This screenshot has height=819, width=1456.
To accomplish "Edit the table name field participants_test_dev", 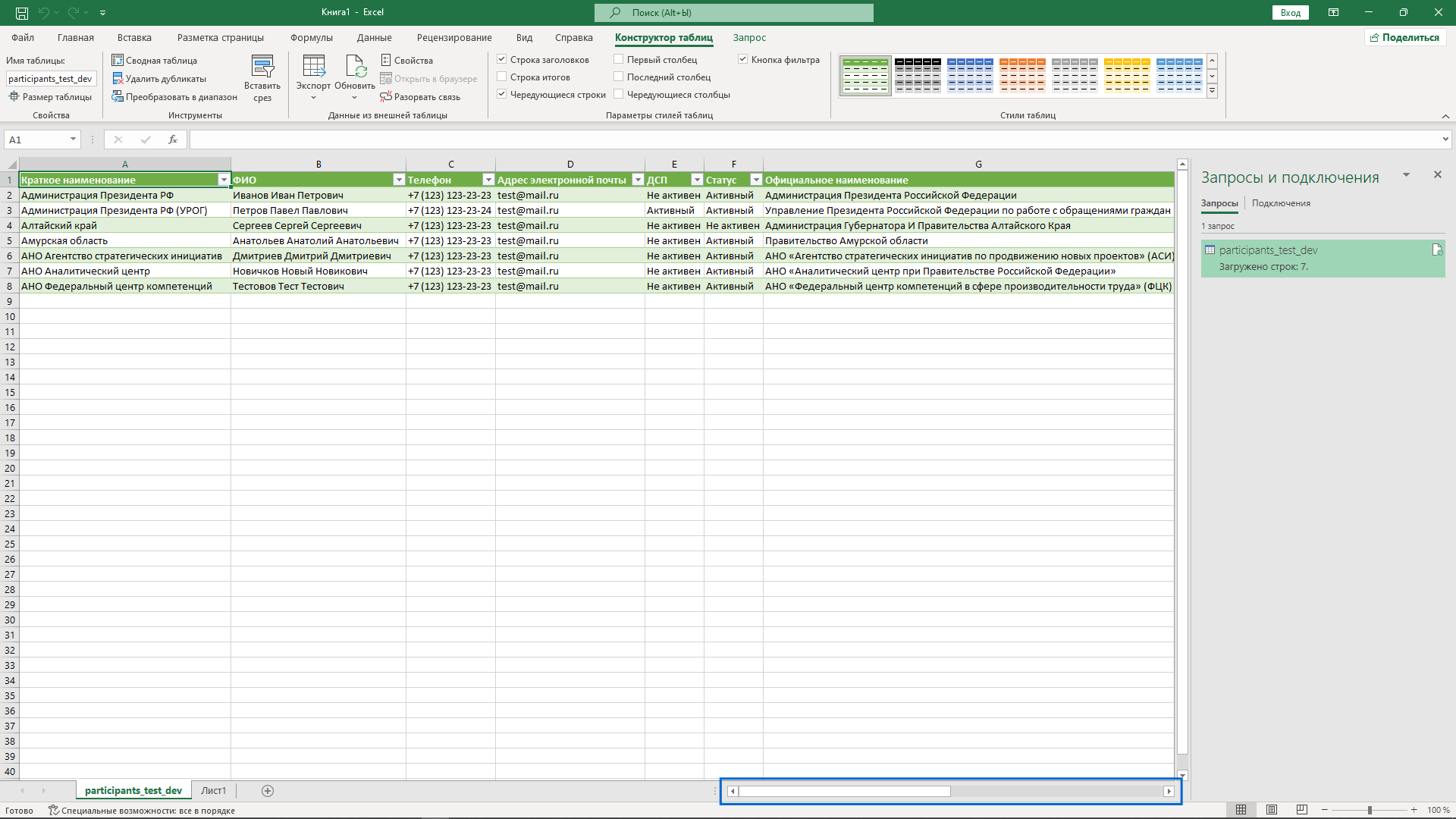I will [51, 78].
